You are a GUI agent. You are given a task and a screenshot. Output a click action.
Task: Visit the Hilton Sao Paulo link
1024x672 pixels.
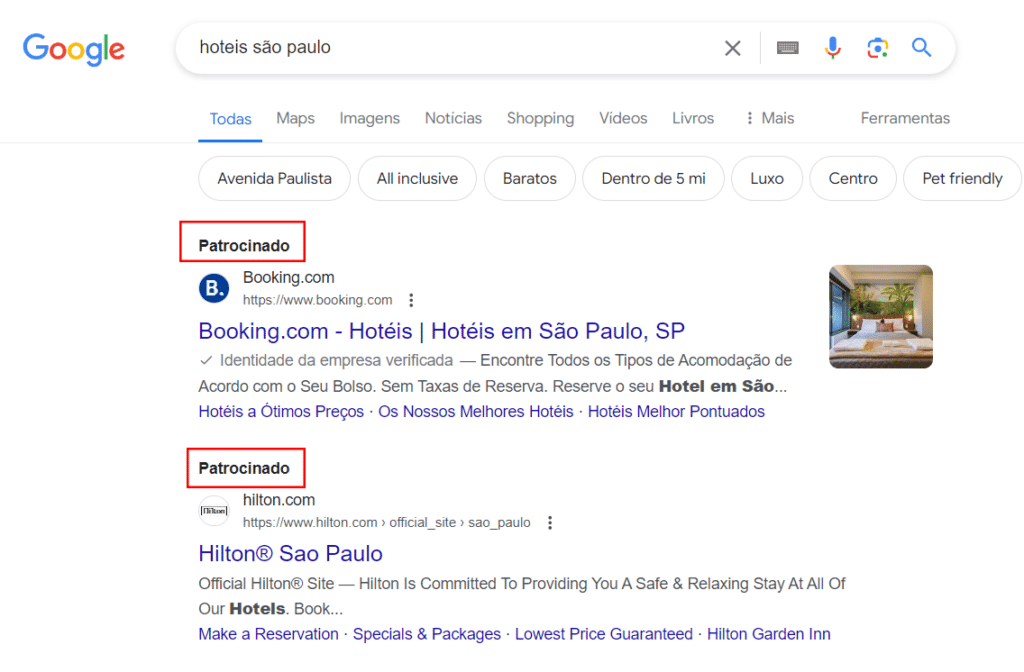pyautogui.click(x=290, y=553)
